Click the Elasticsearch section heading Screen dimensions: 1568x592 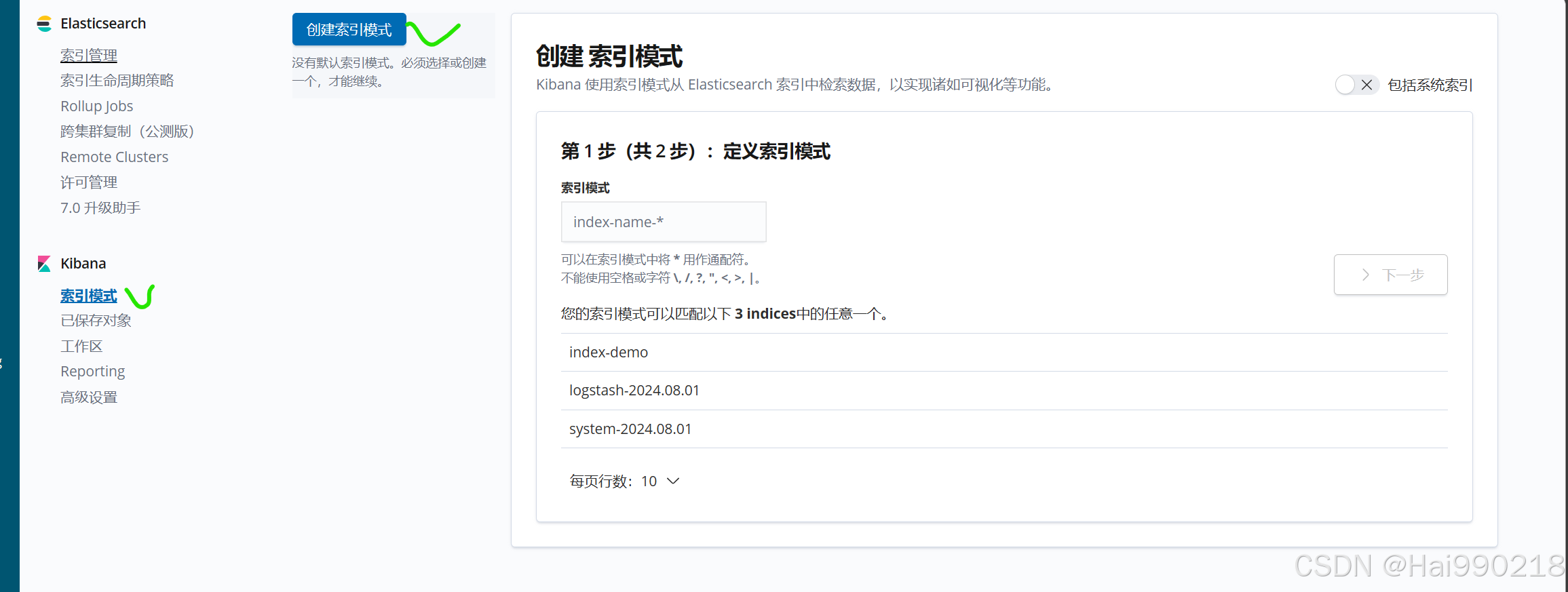coord(103,24)
